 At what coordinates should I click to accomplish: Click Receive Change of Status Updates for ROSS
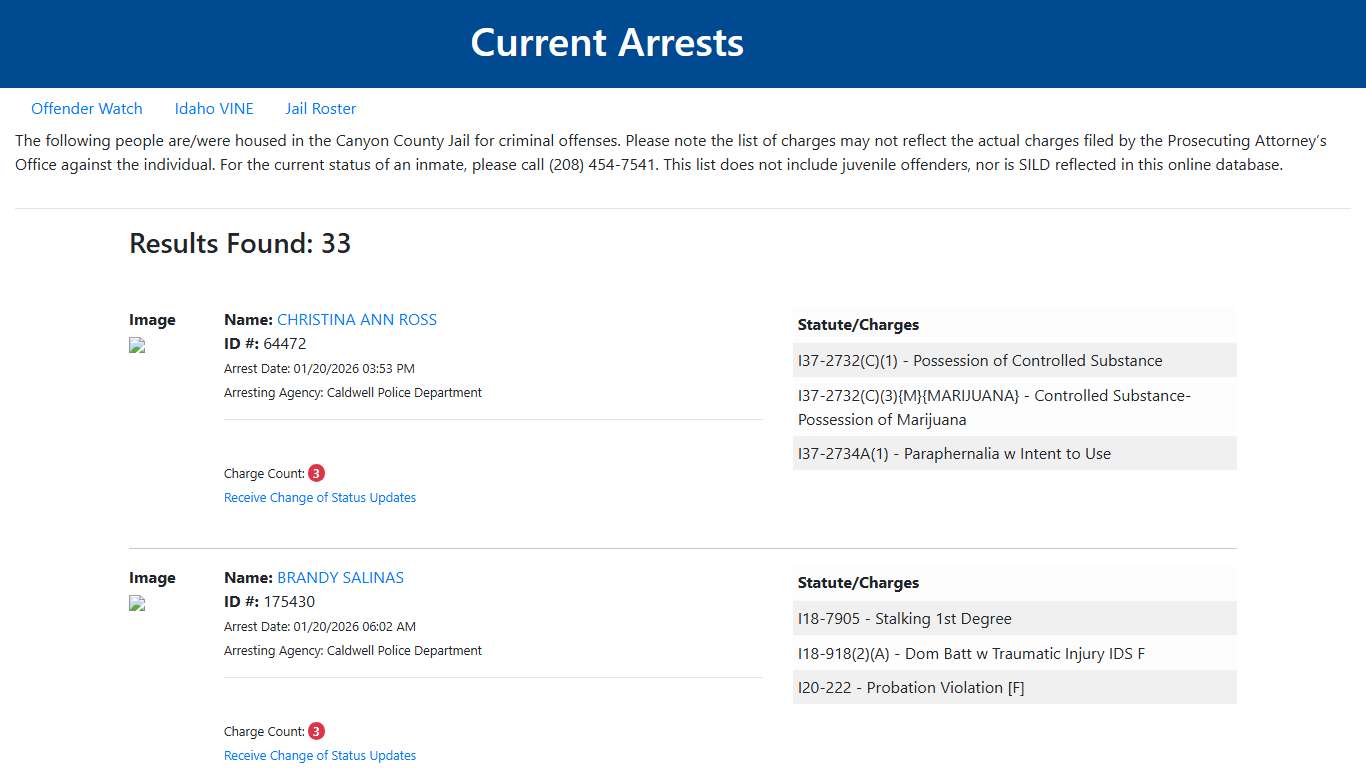[x=320, y=497]
